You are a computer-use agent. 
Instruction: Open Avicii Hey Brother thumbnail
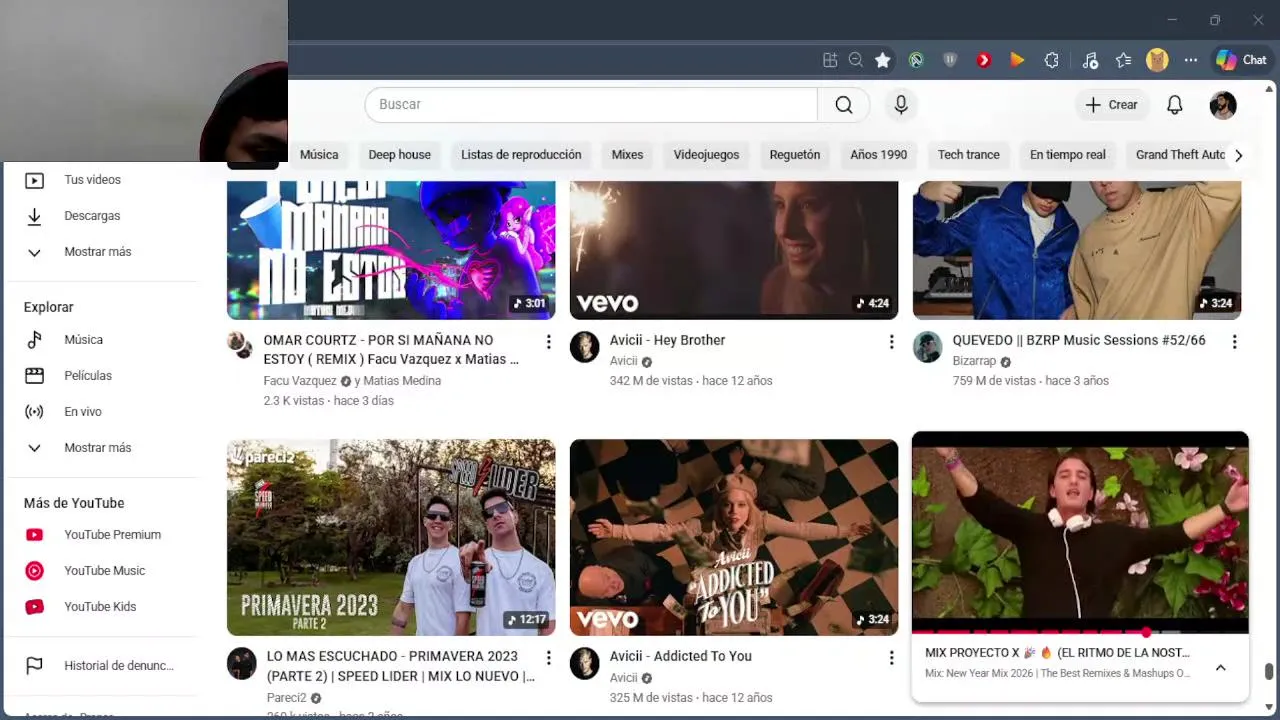[x=734, y=250]
